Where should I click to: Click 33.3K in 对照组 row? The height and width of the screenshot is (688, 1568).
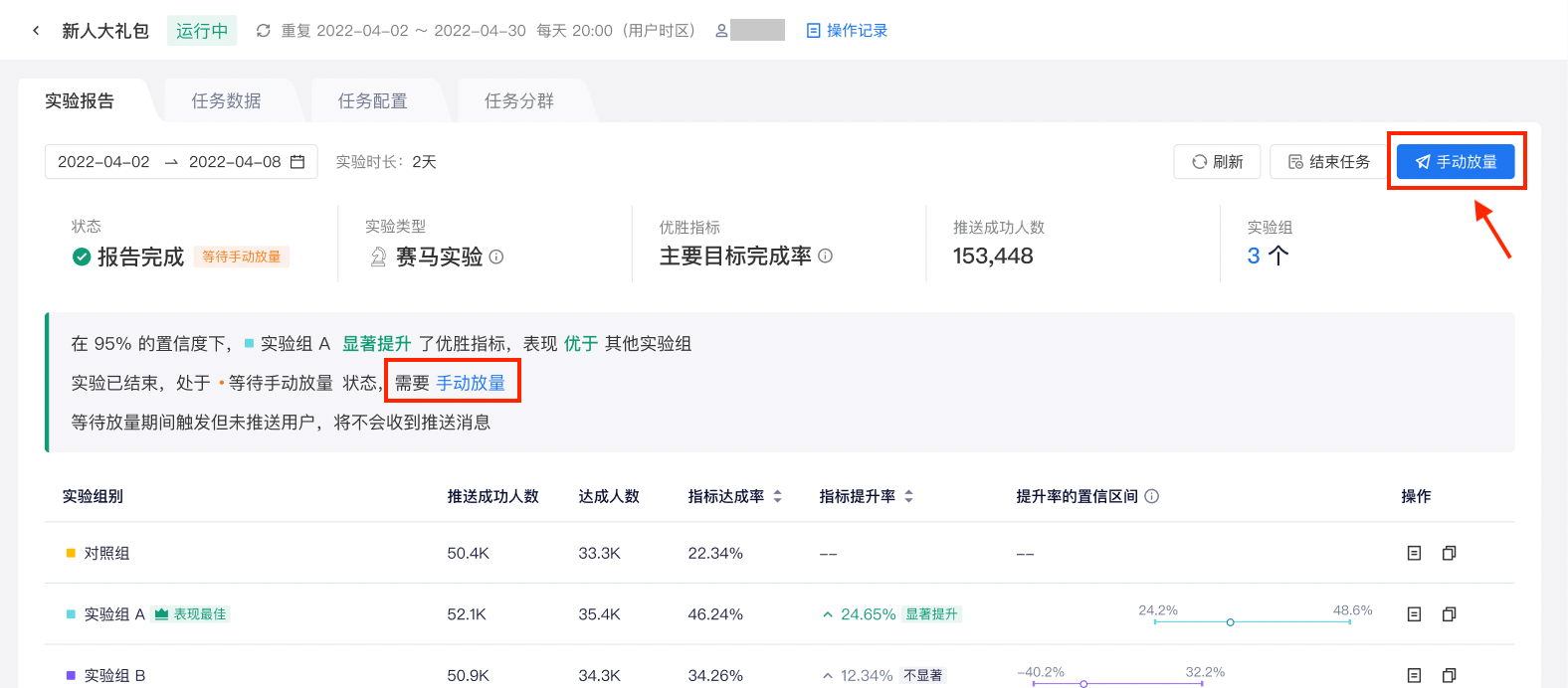599,553
